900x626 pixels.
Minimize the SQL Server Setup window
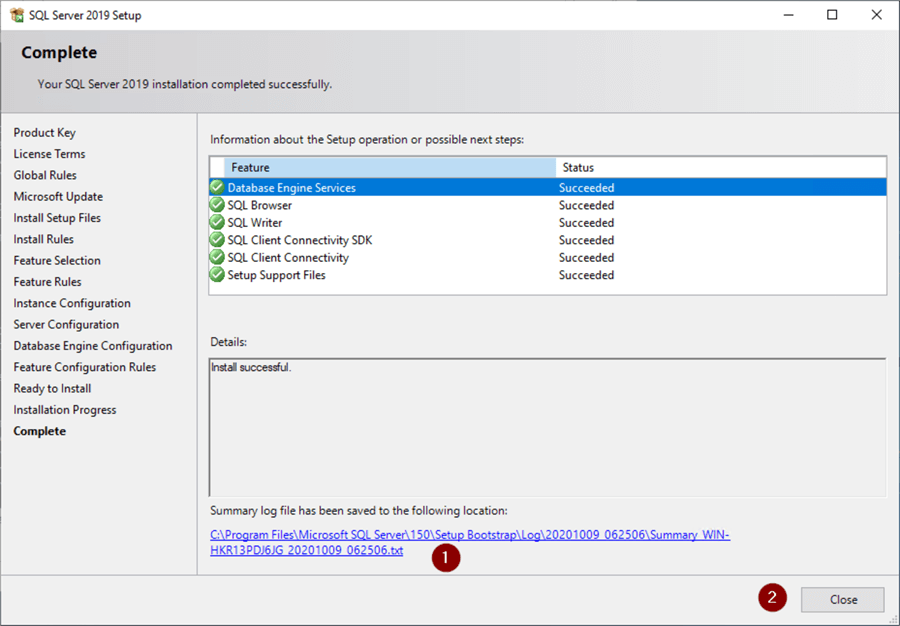pyautogui.click(x=788, y=15)
